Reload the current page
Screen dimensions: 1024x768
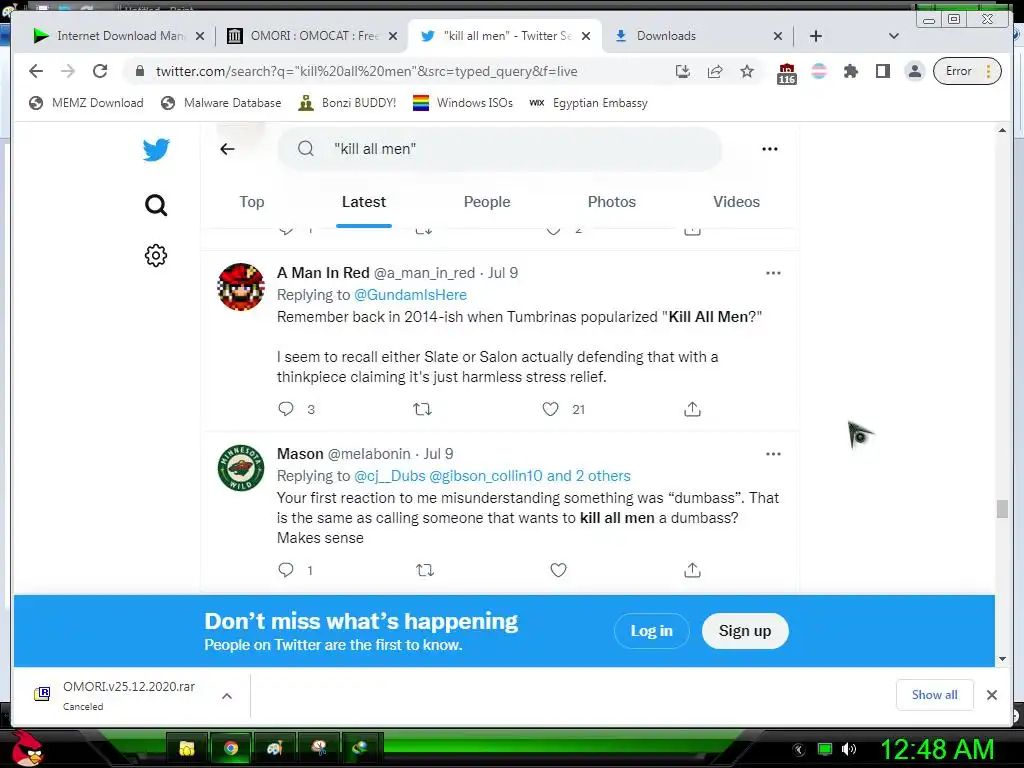click(100, 71)
